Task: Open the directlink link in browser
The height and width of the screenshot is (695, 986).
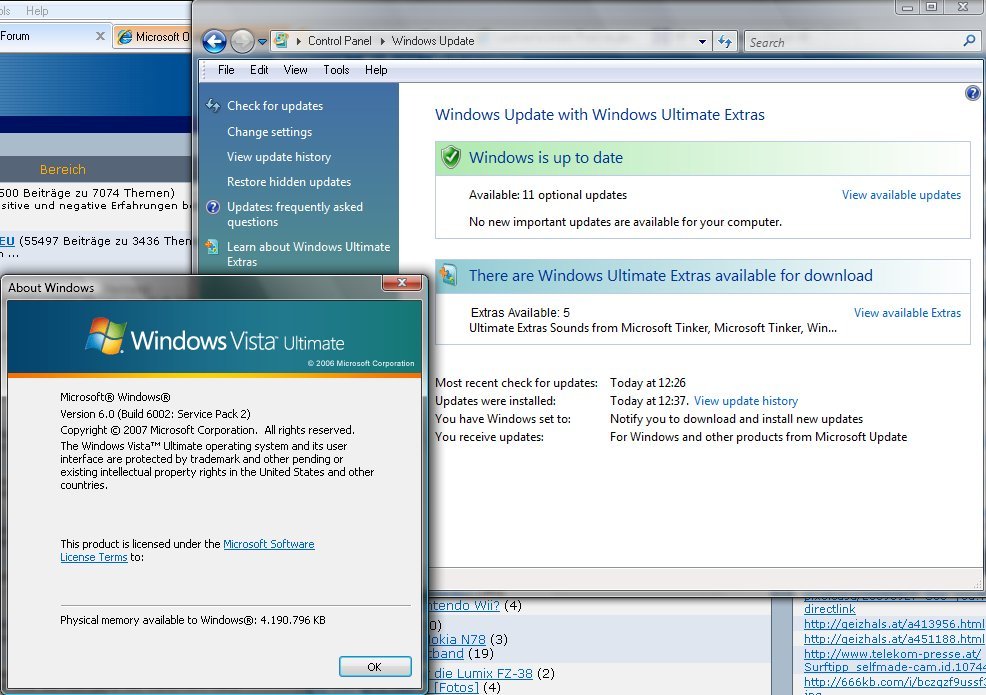Action: click(x=829, y=609)
